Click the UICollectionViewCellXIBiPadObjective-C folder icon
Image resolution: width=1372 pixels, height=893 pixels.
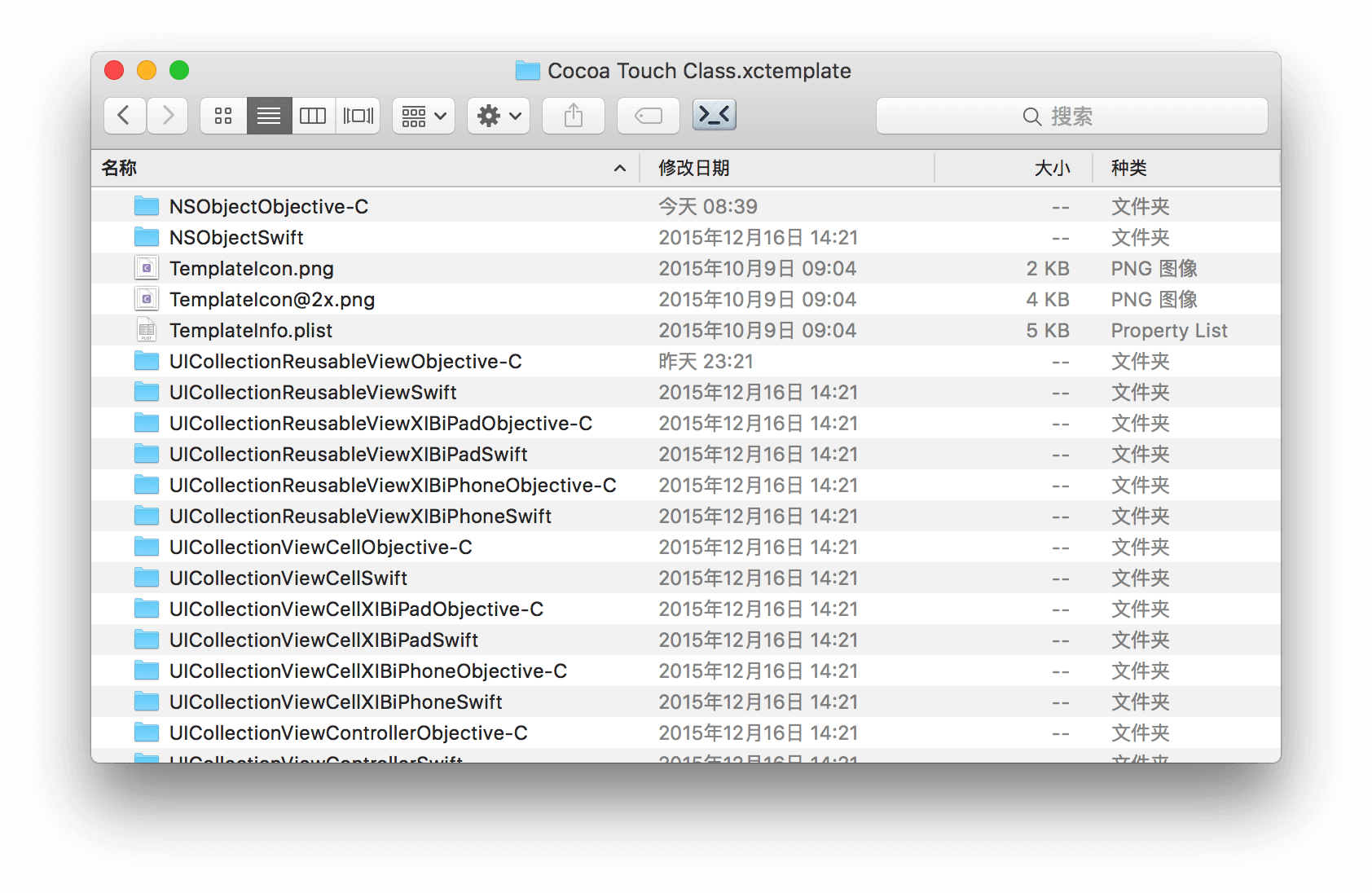(x=147, y=609)
